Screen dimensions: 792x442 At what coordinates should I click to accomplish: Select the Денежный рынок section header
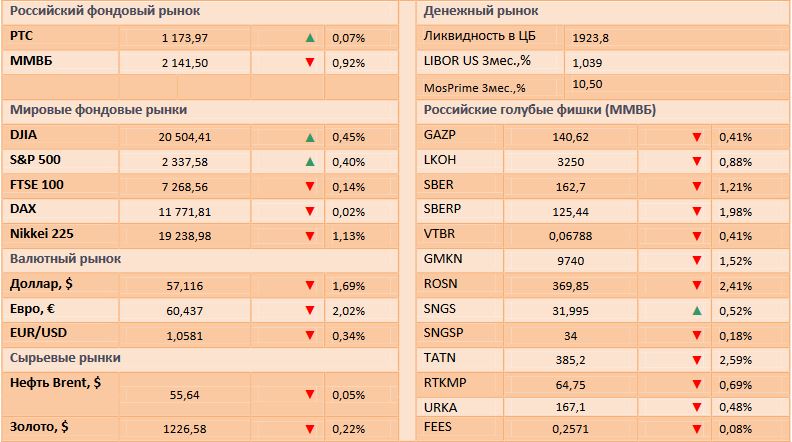tap(481, 11)
